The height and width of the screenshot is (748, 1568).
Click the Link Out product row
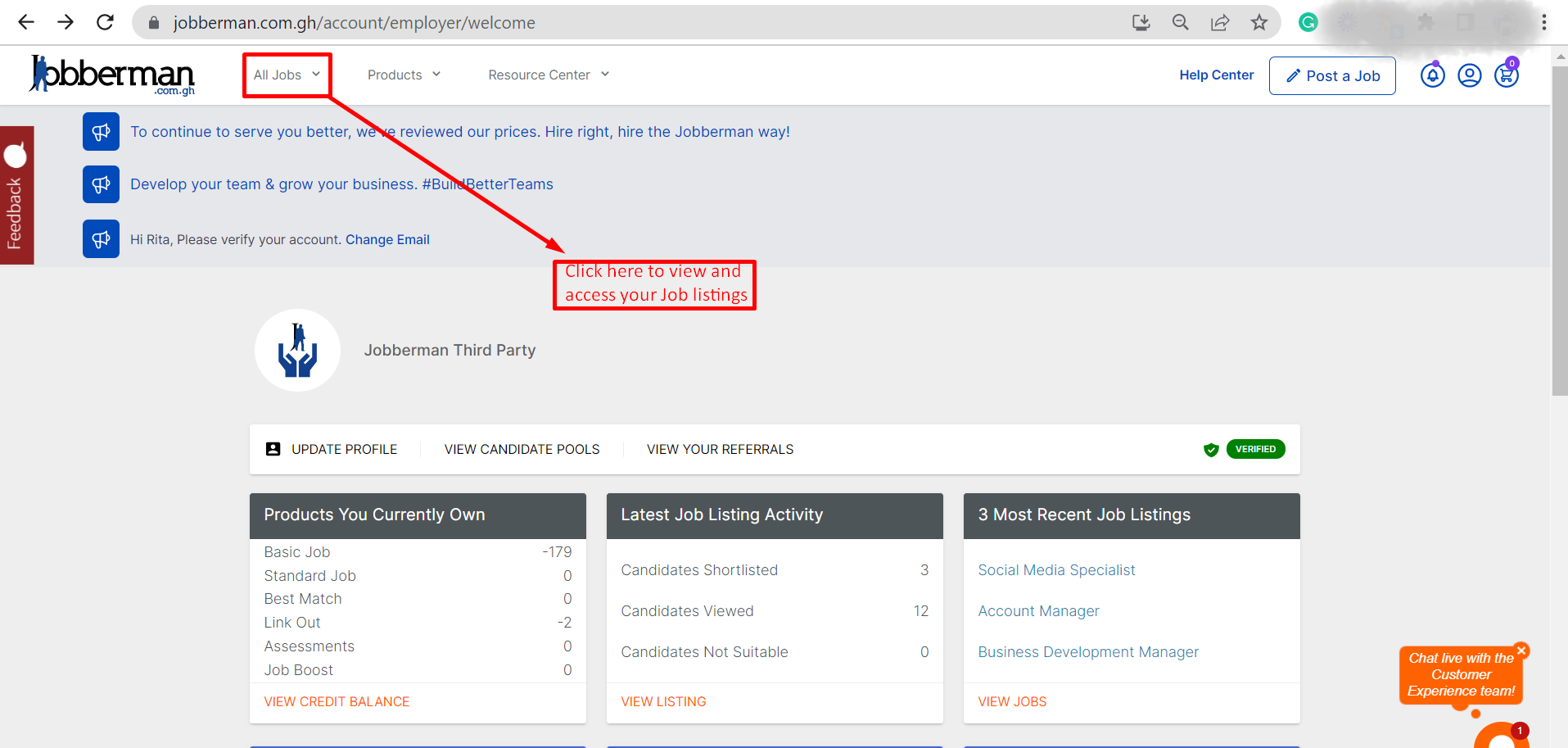click(x=418, y=623)
